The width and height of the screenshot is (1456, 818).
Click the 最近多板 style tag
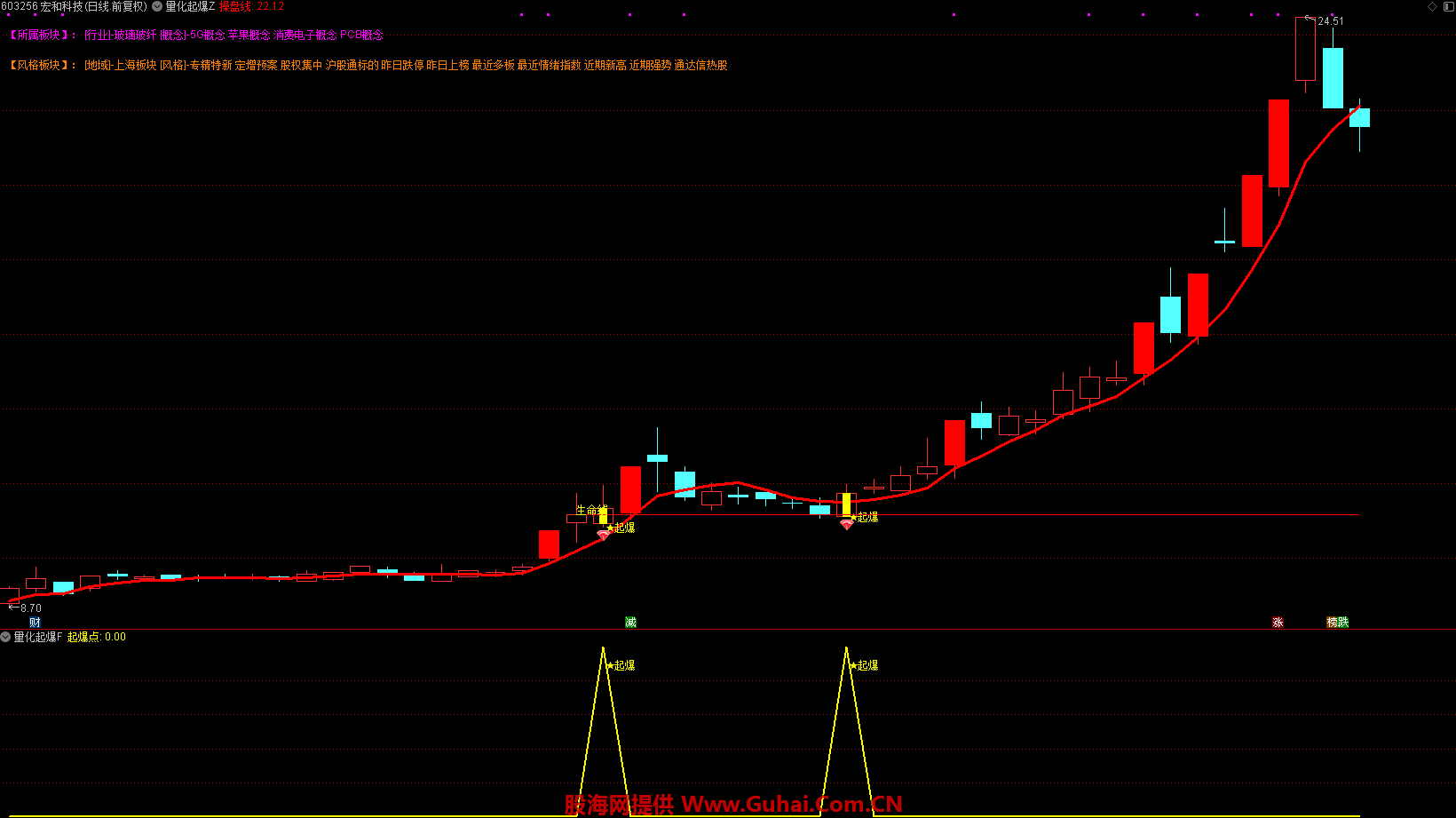coord(493,65)
